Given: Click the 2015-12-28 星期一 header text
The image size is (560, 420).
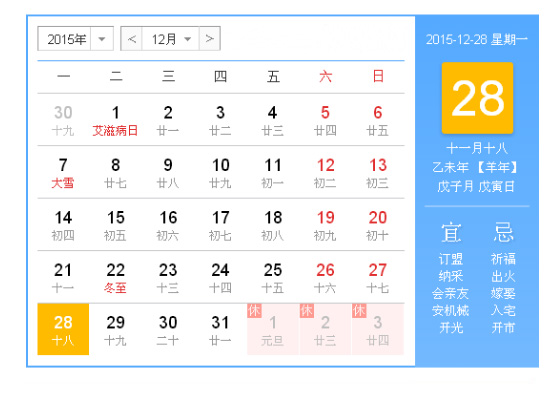Looking at the screenshot, I should pyautogui.click(x=477, y=39).
